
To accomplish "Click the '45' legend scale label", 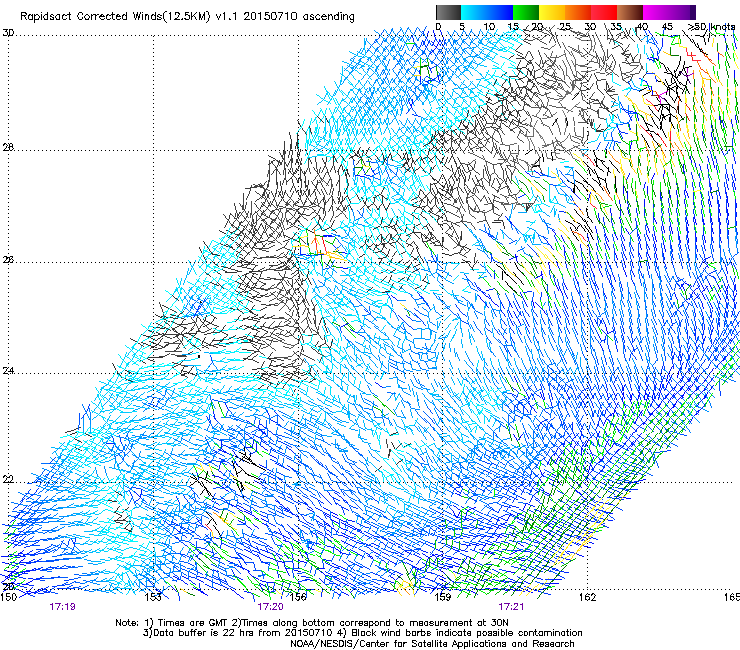I will pyautogui.click(x=667, y=27).
